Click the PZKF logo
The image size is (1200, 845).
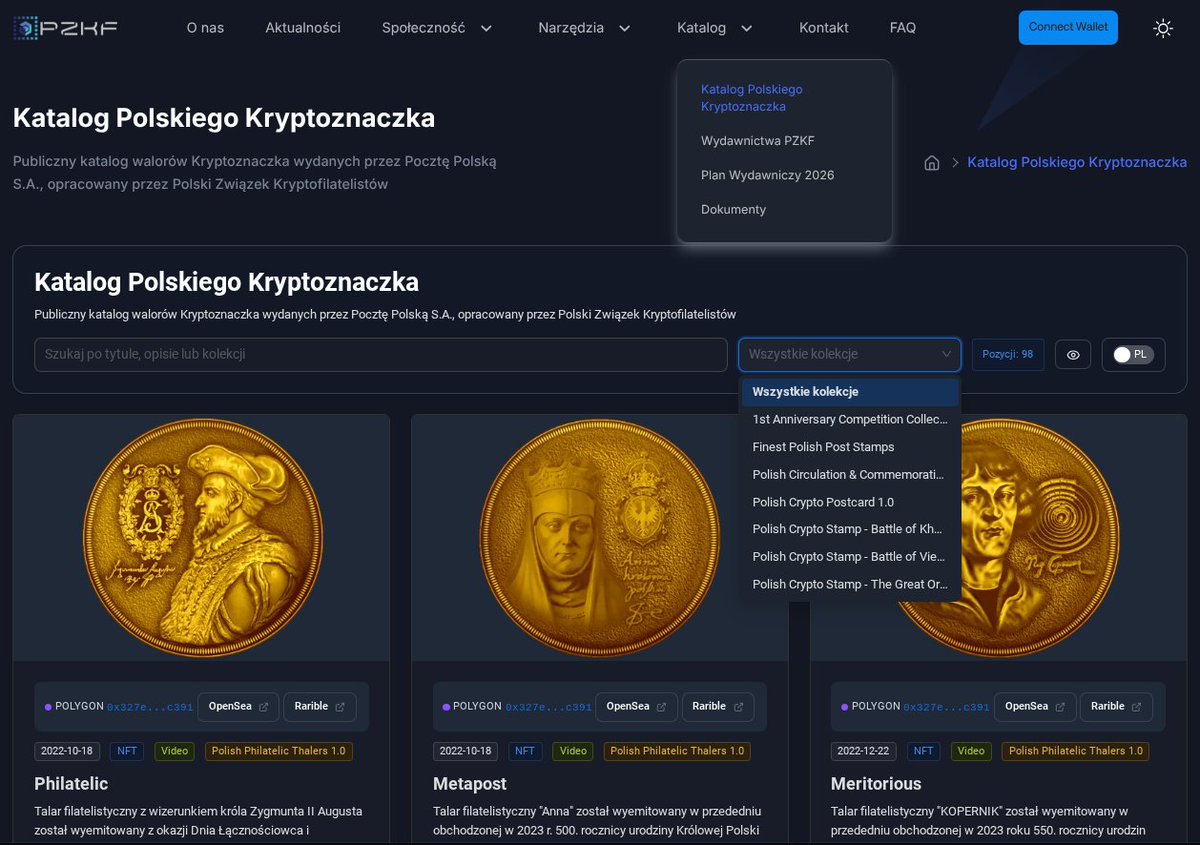[66, 28]
